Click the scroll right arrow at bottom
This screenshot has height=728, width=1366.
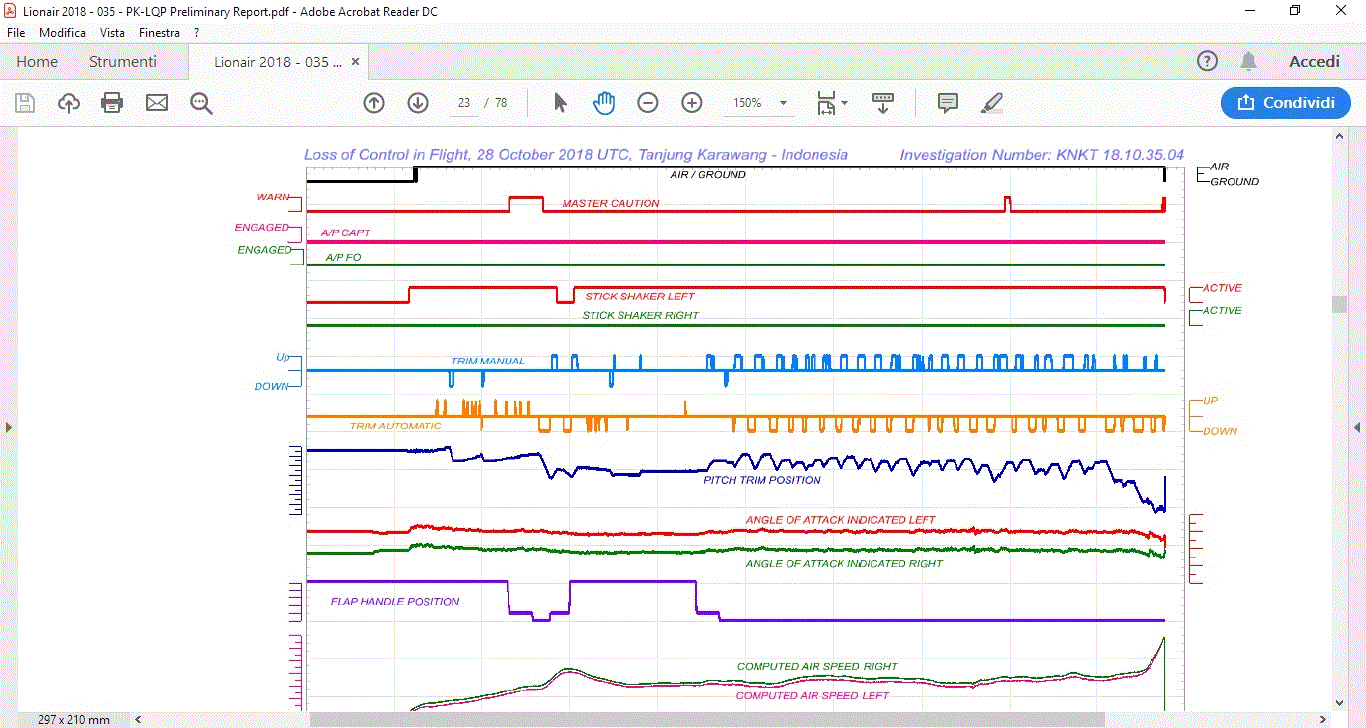click(1323, 719)
